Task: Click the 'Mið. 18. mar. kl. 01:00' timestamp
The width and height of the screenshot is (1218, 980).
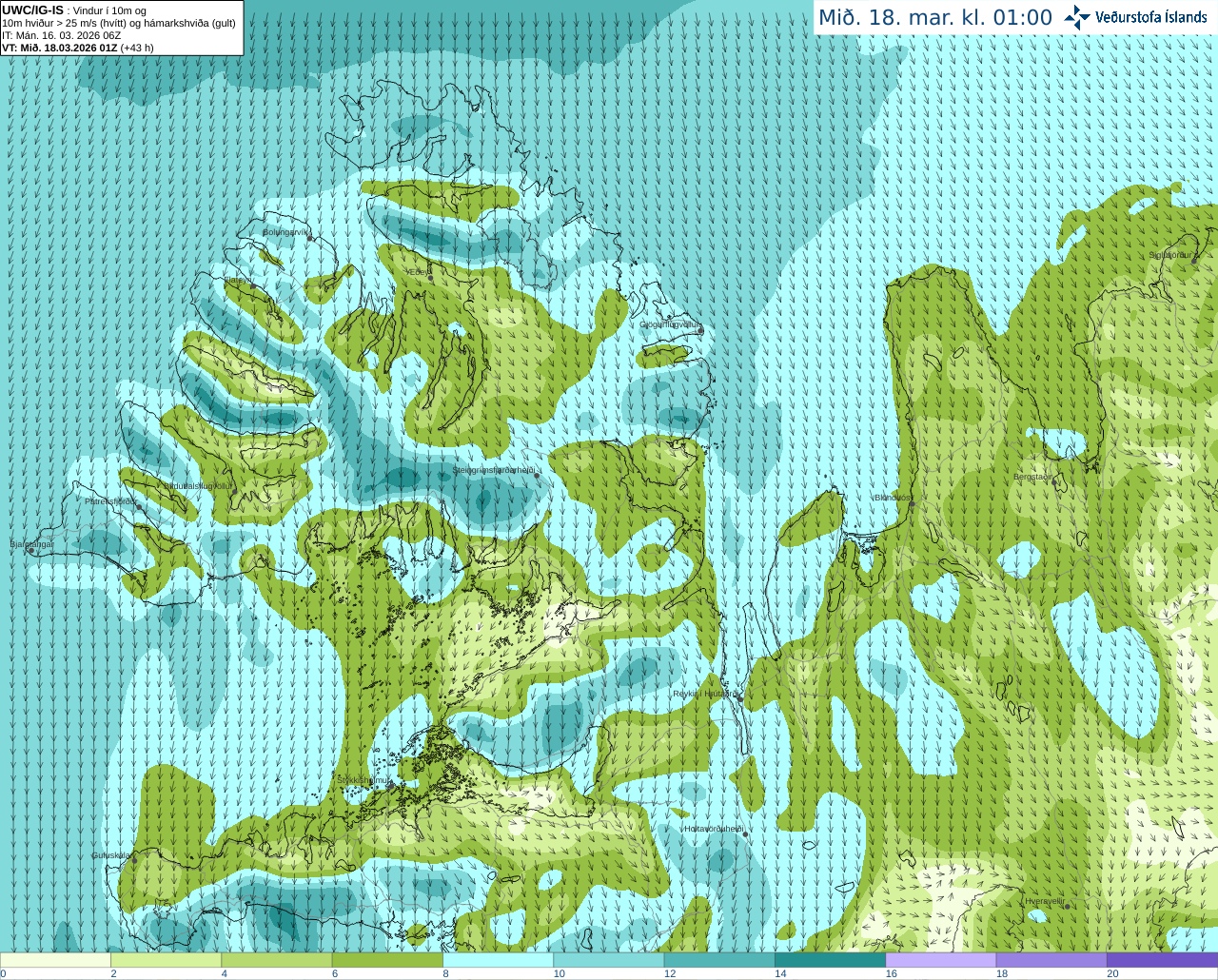Action: pos(935,17)
